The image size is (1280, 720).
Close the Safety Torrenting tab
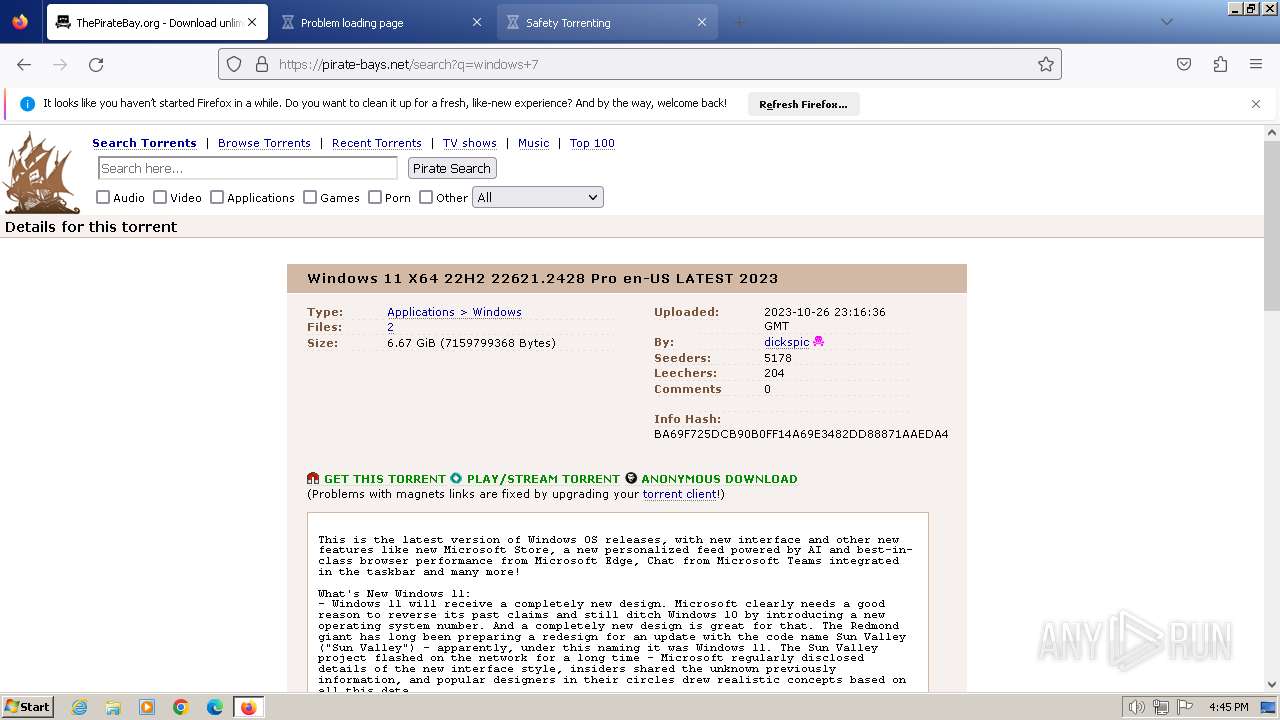coord(702,22)
